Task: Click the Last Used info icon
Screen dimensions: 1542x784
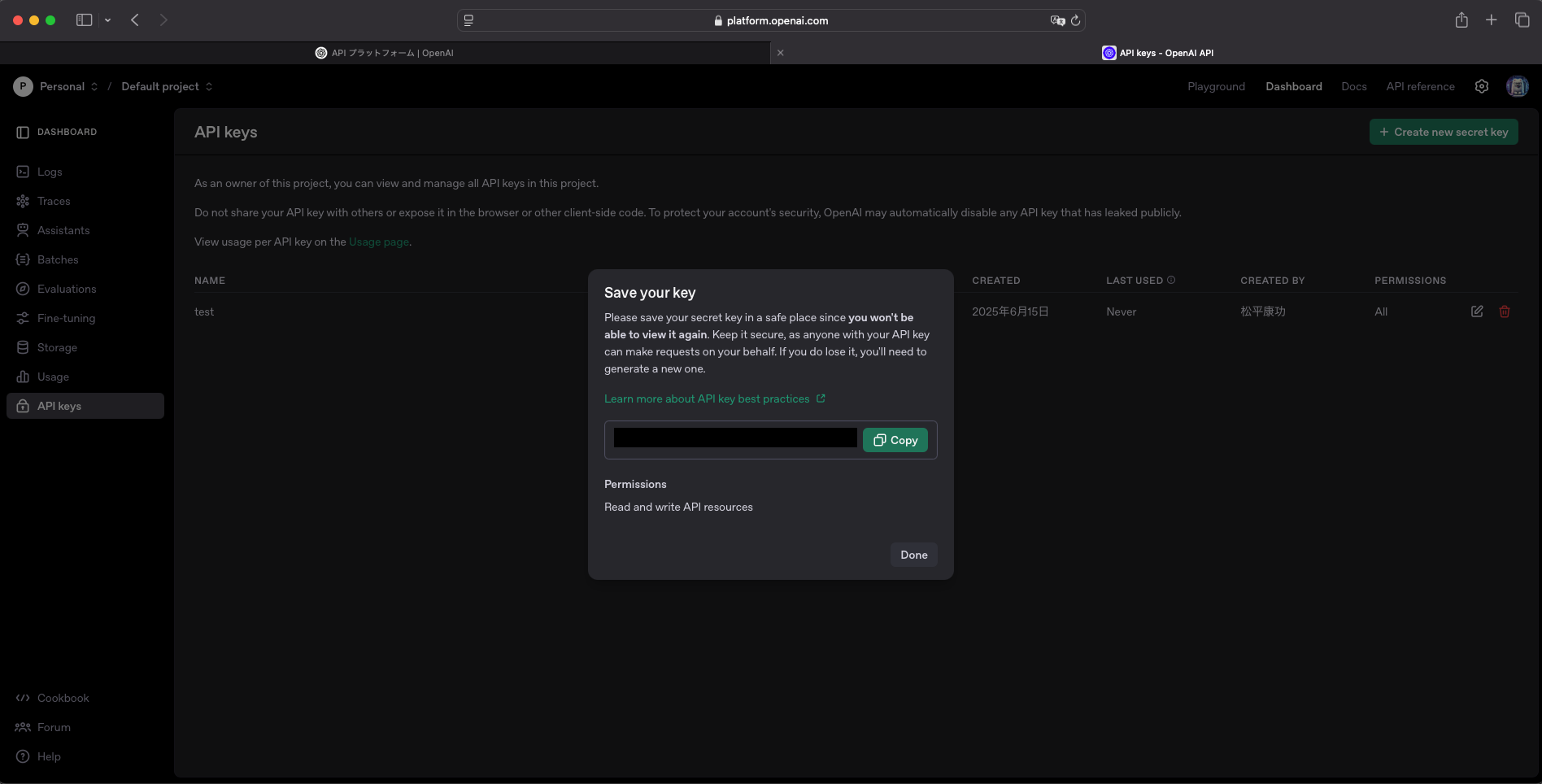Action: pos(1171,280)
